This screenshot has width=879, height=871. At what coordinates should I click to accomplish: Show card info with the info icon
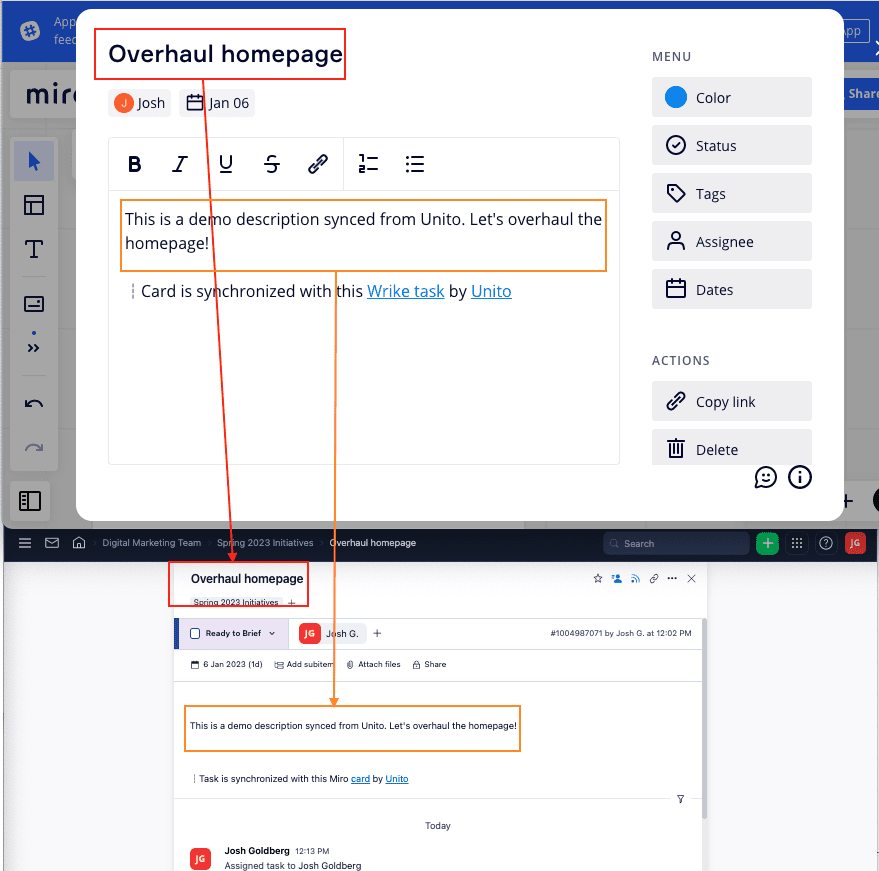800,478
